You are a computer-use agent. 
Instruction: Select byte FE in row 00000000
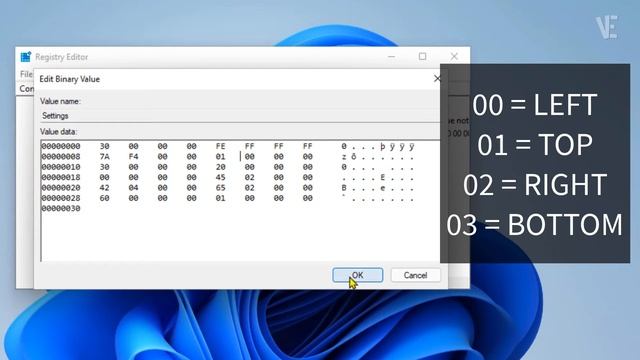(220, 146)
